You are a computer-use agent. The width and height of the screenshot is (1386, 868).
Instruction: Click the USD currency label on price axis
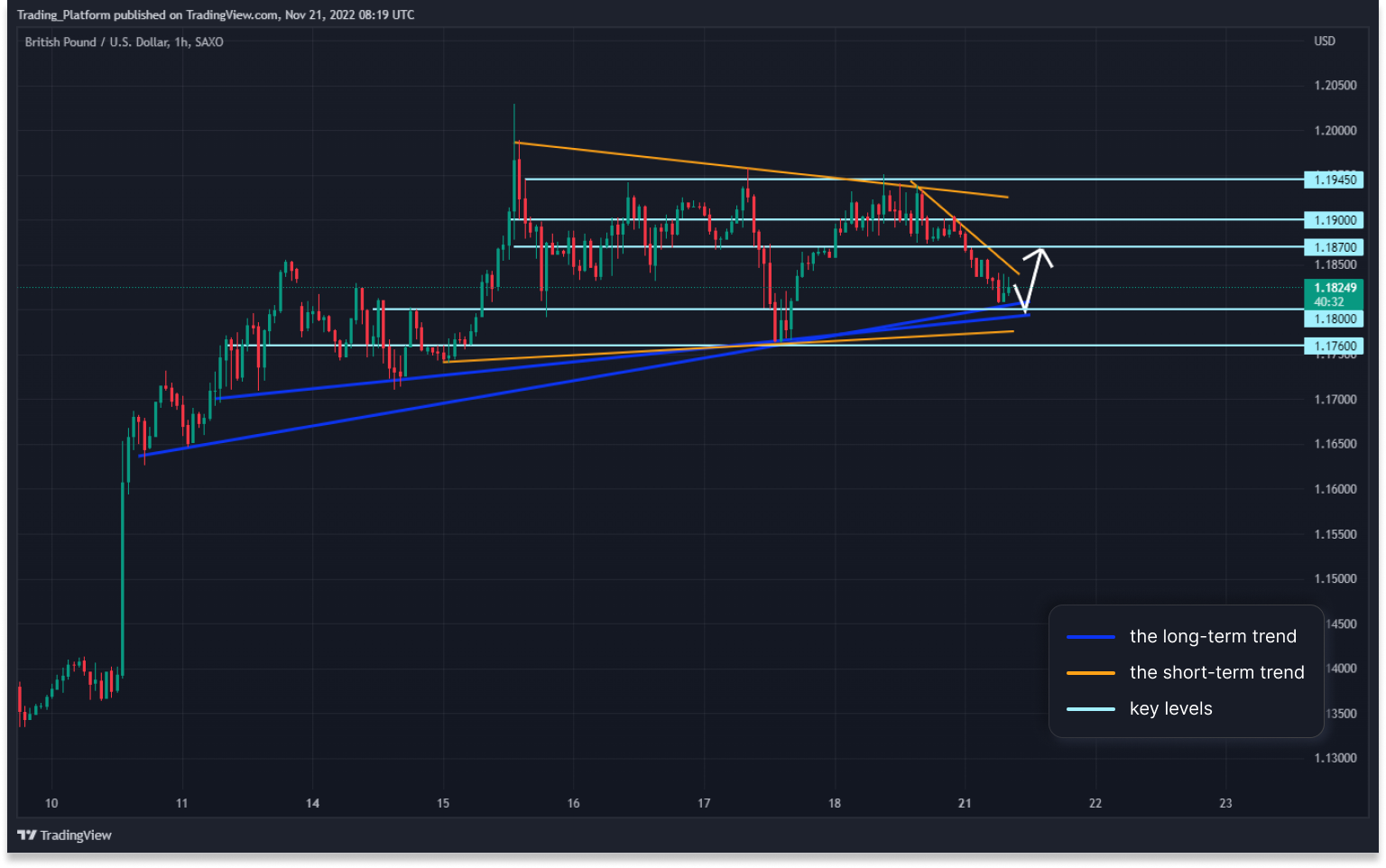click(x=1325, y=42)
